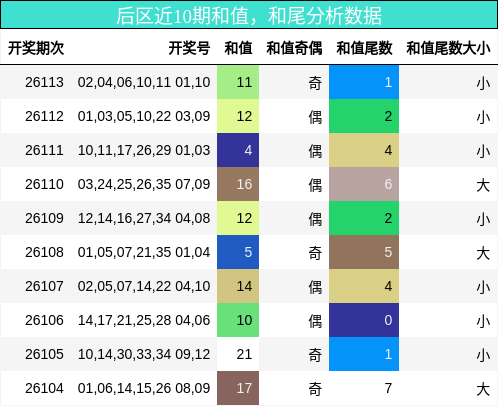Click the tail digit 0 cell
The height and width of the screenshot is (406, 498).
pyautogui.click(x=364, y=320)
